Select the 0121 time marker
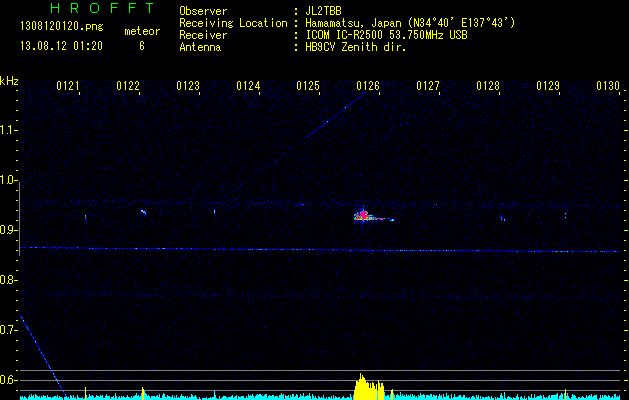 click(68, 87)
